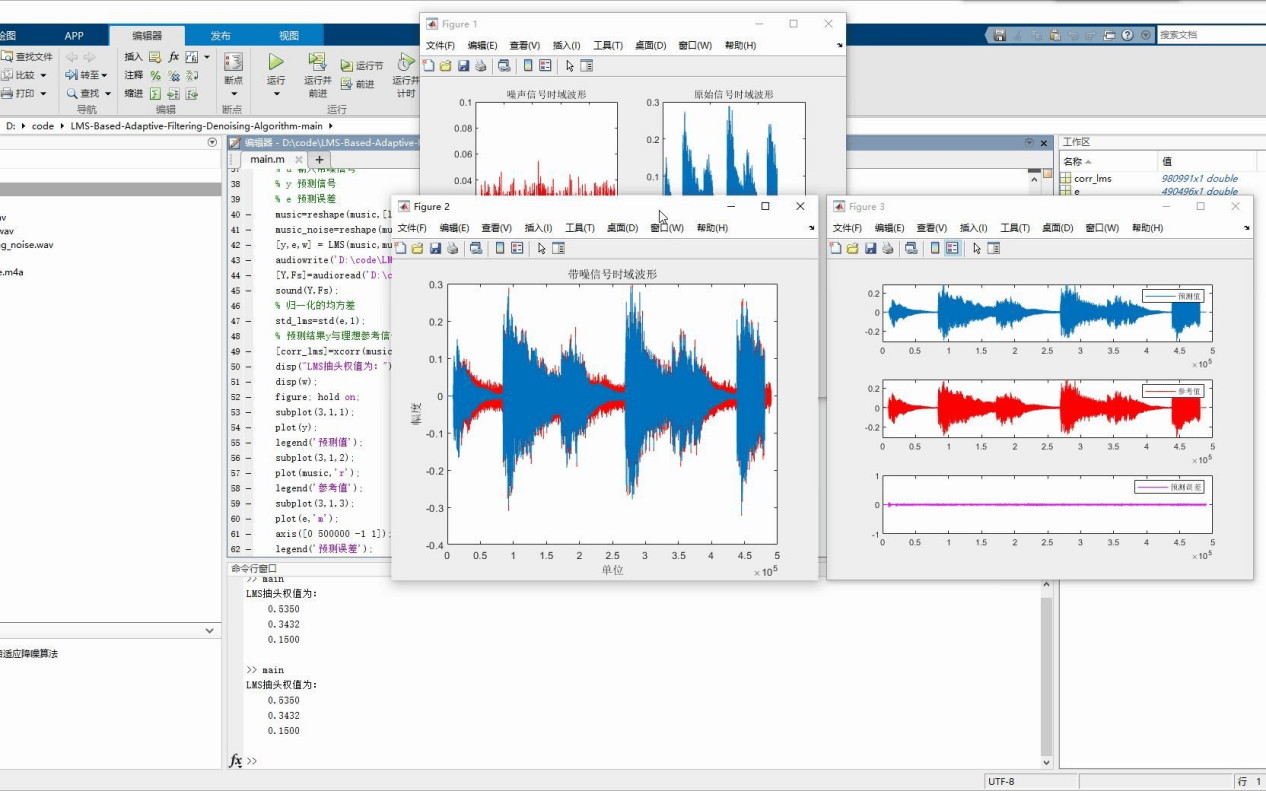
Task: Click Print icon in Figure 2 toolbar
Action: point(452,248)
